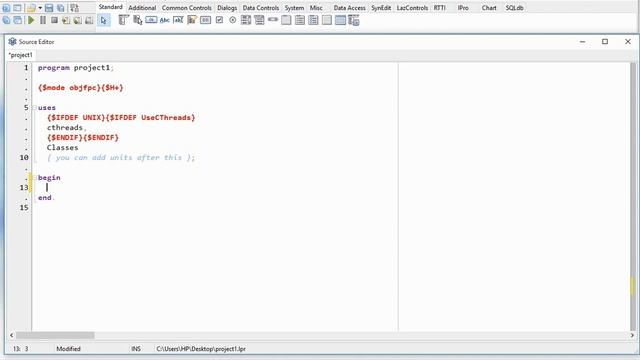Click line number 10 in gutter
Image resolution: width=640 pixels, height=360 pixels.
tap(24, 158)
